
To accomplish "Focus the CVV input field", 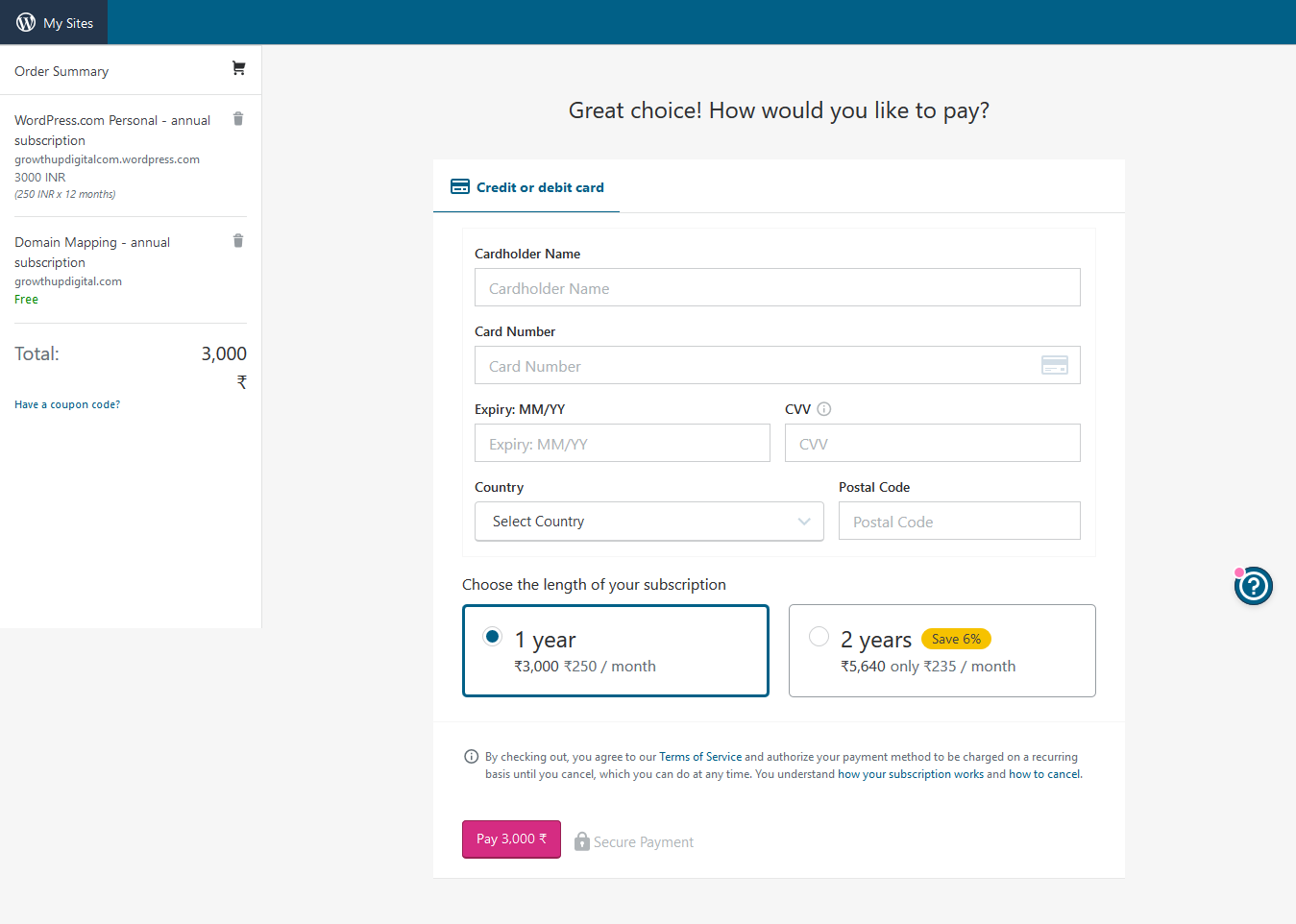I will [x=933, y=443].
